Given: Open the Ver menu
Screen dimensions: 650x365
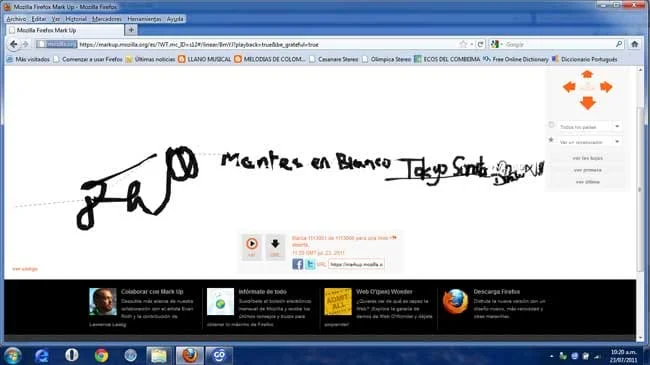Looking at the screenshot, I should pyautogui.click(x=56, y=19).
